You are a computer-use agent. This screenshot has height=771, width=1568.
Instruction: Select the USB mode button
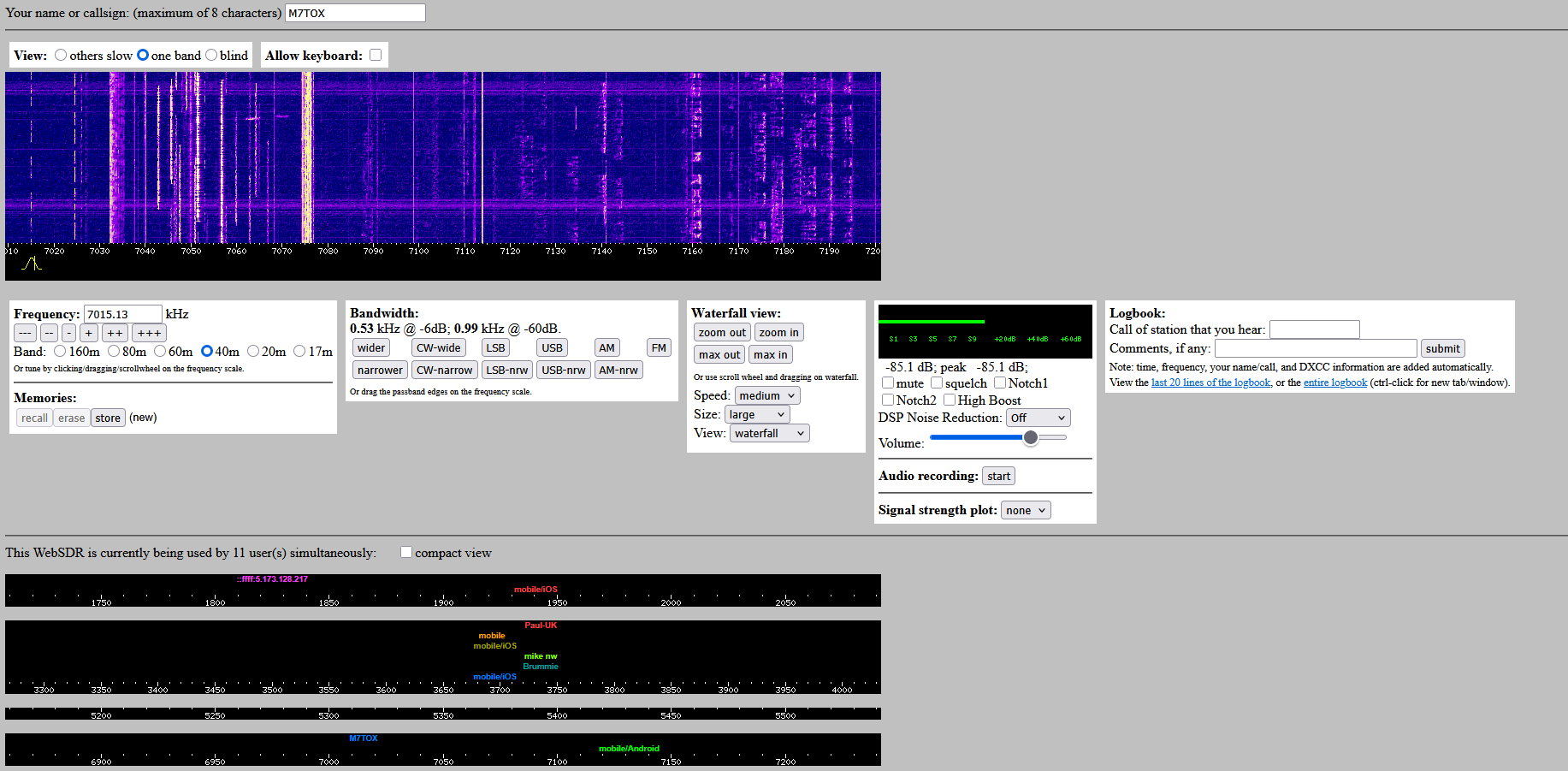552,347
